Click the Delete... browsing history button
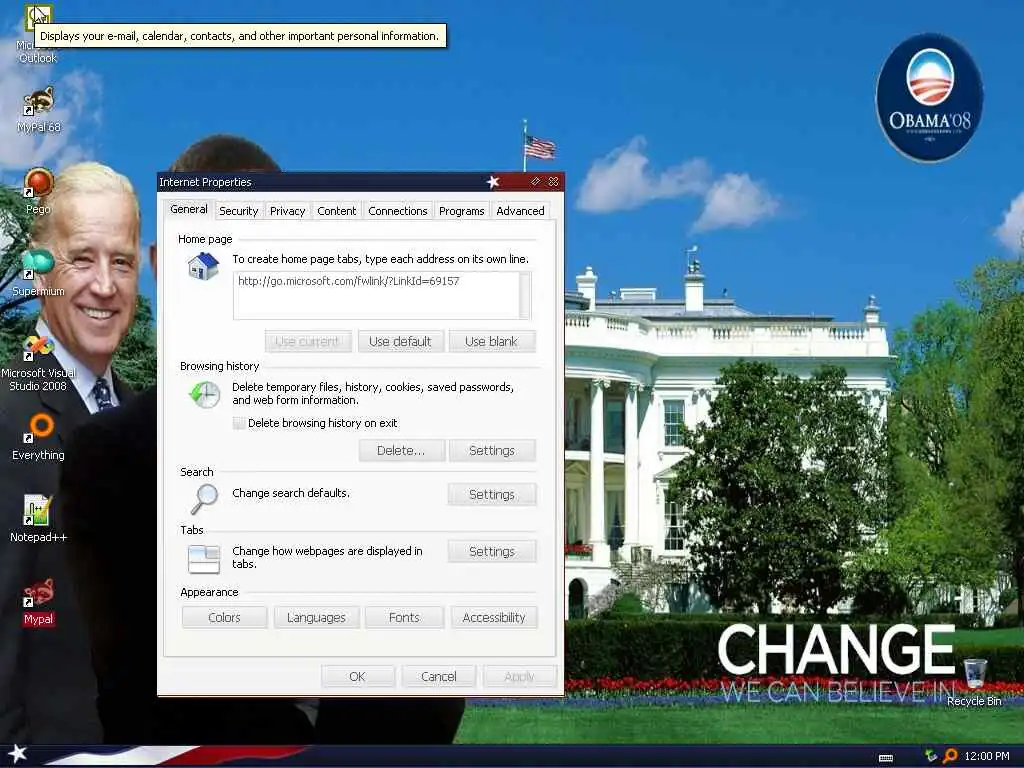The image size is (1024, 768). (x=401, y=451)
